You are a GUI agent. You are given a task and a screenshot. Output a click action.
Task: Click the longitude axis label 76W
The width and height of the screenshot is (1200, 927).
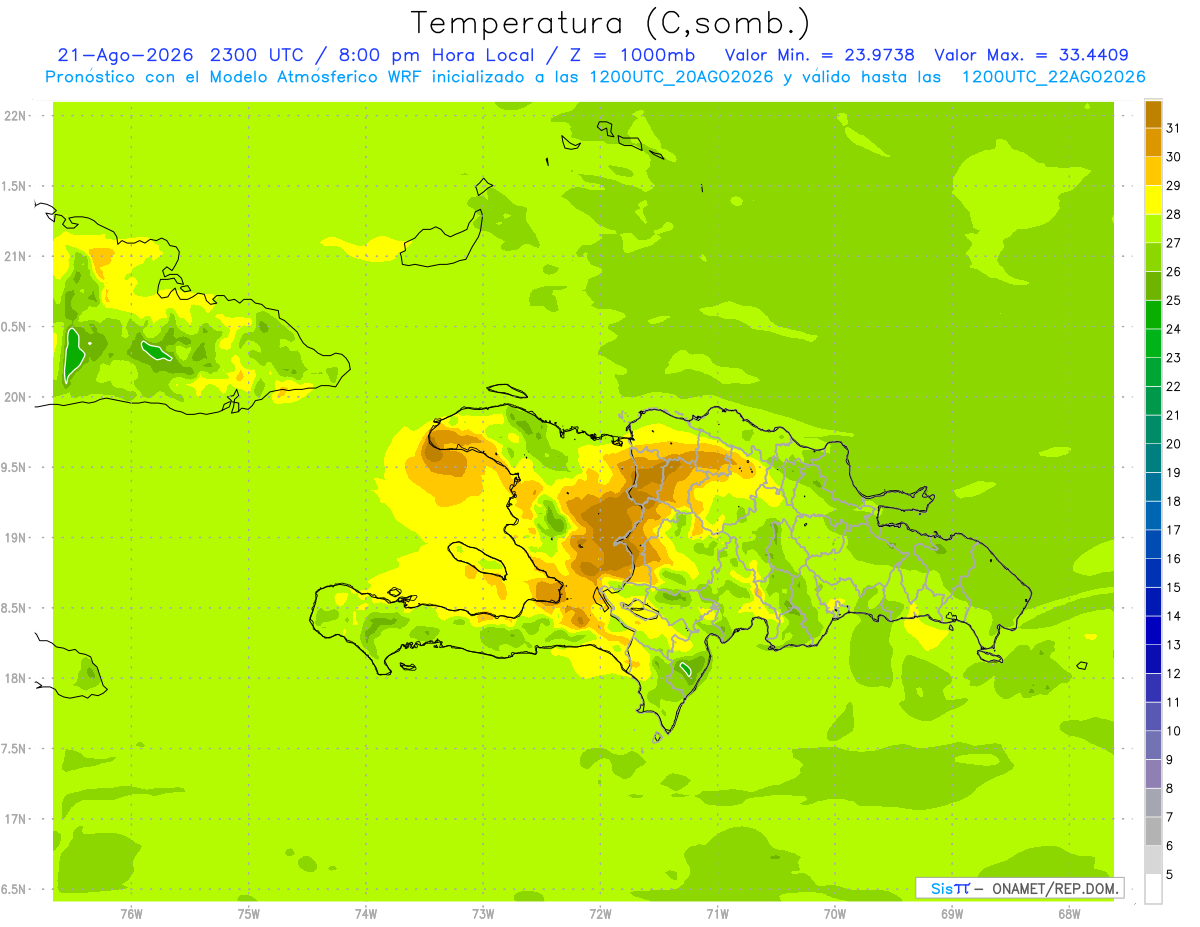[x=131, y=914]
